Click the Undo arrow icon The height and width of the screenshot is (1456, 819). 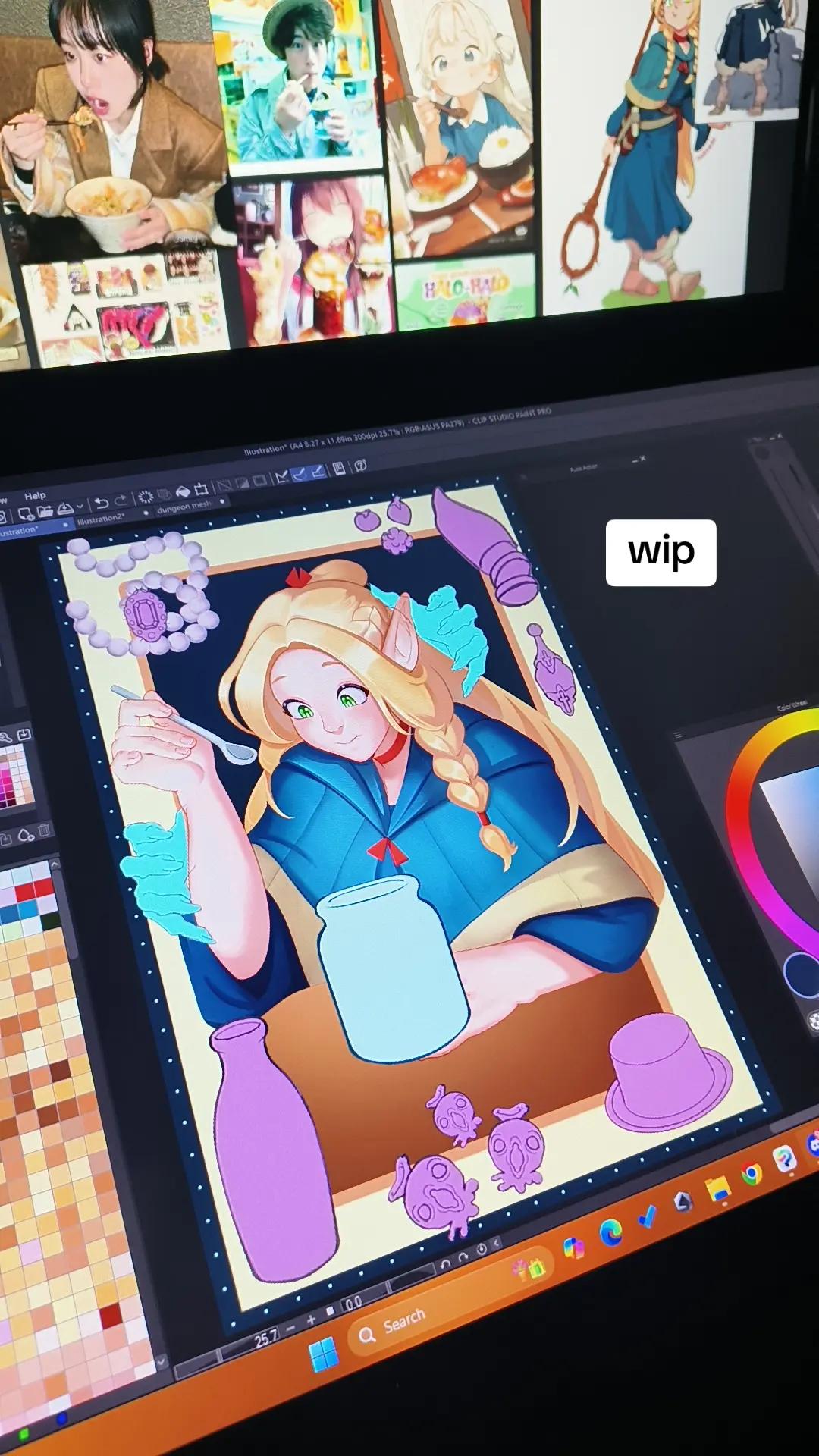click(102, 504)
